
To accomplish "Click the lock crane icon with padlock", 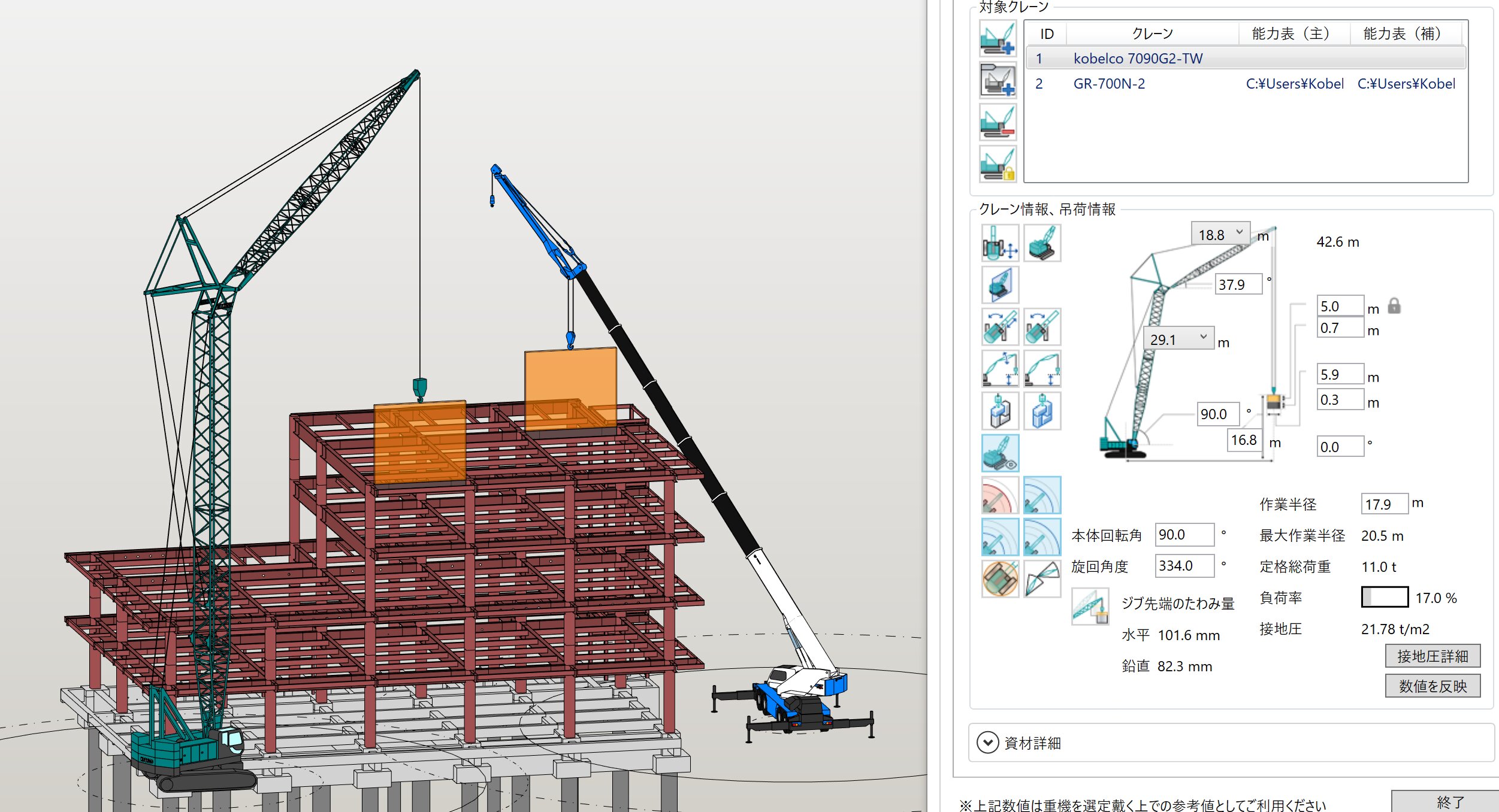I will pos(998,164).
